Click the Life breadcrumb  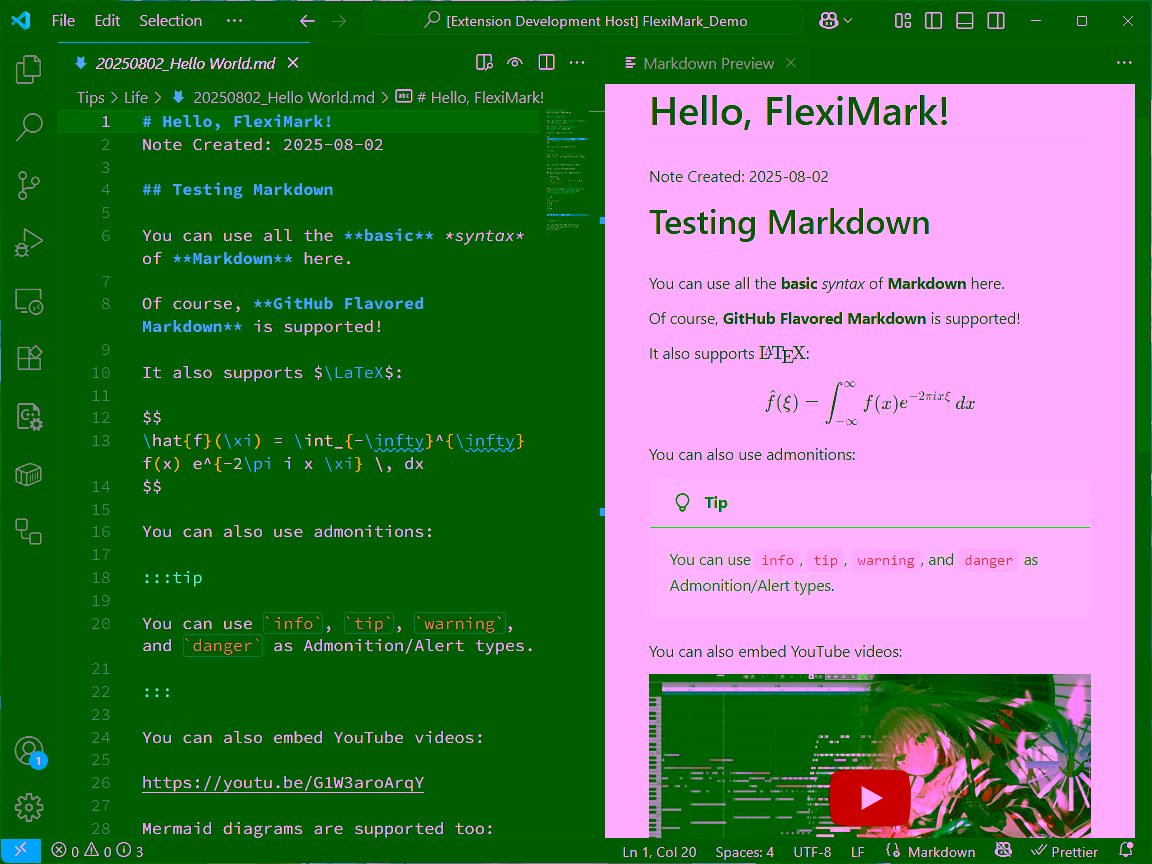tap(136, 98)
